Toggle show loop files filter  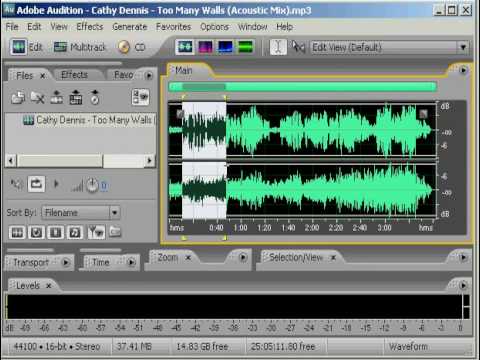[x=36, y=232]
